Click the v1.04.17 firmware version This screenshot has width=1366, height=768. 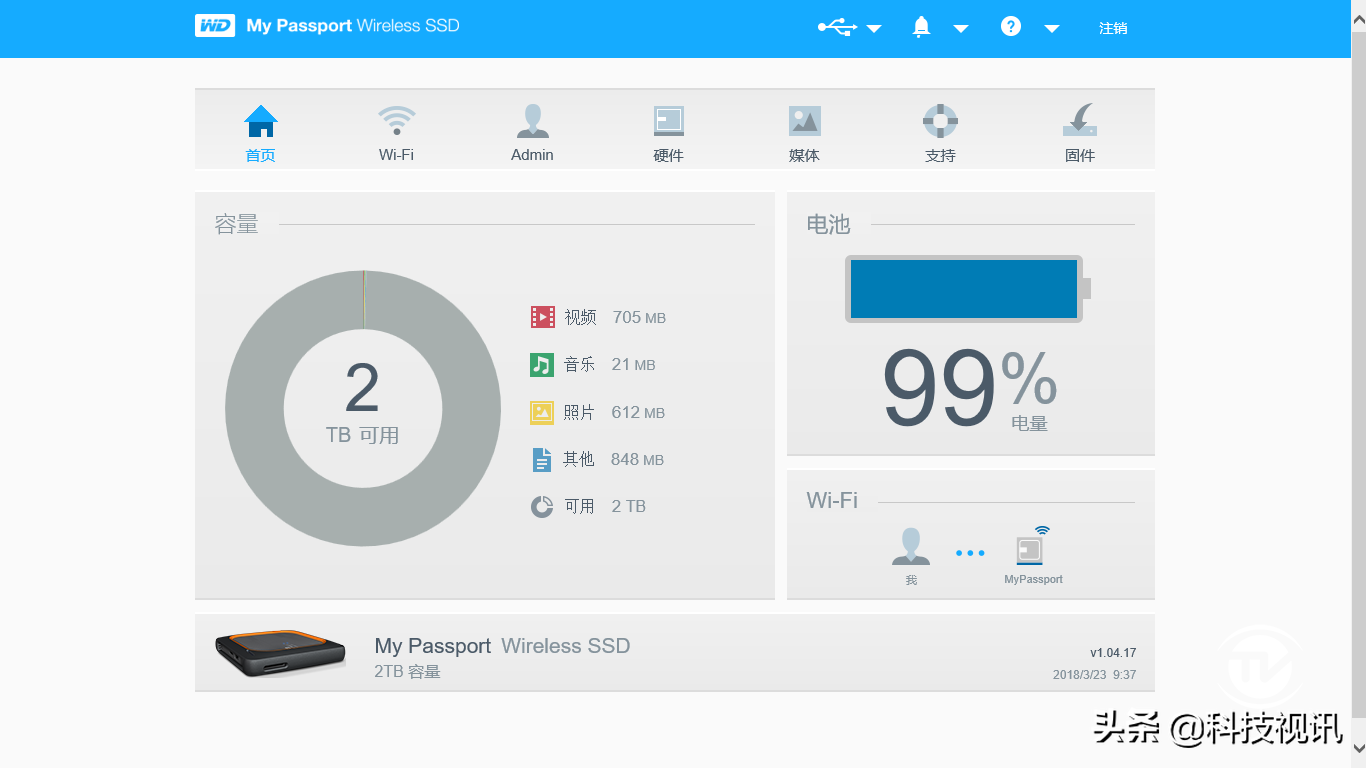coord(1113,653)
